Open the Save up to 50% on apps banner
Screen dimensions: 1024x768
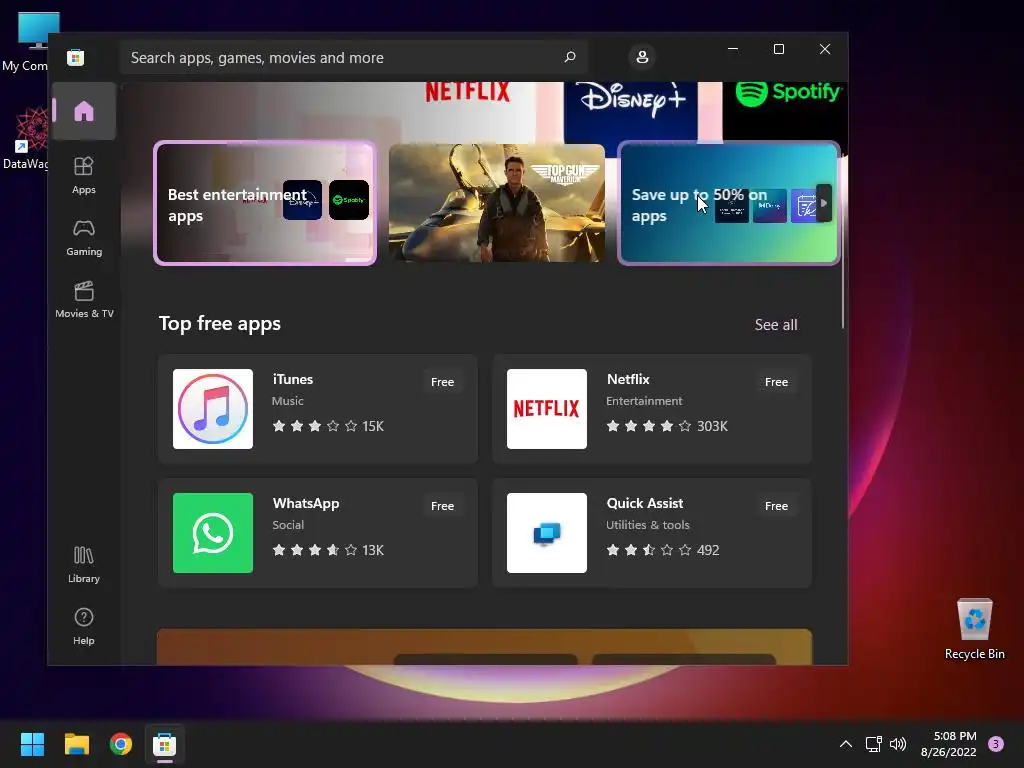point(728,203)
